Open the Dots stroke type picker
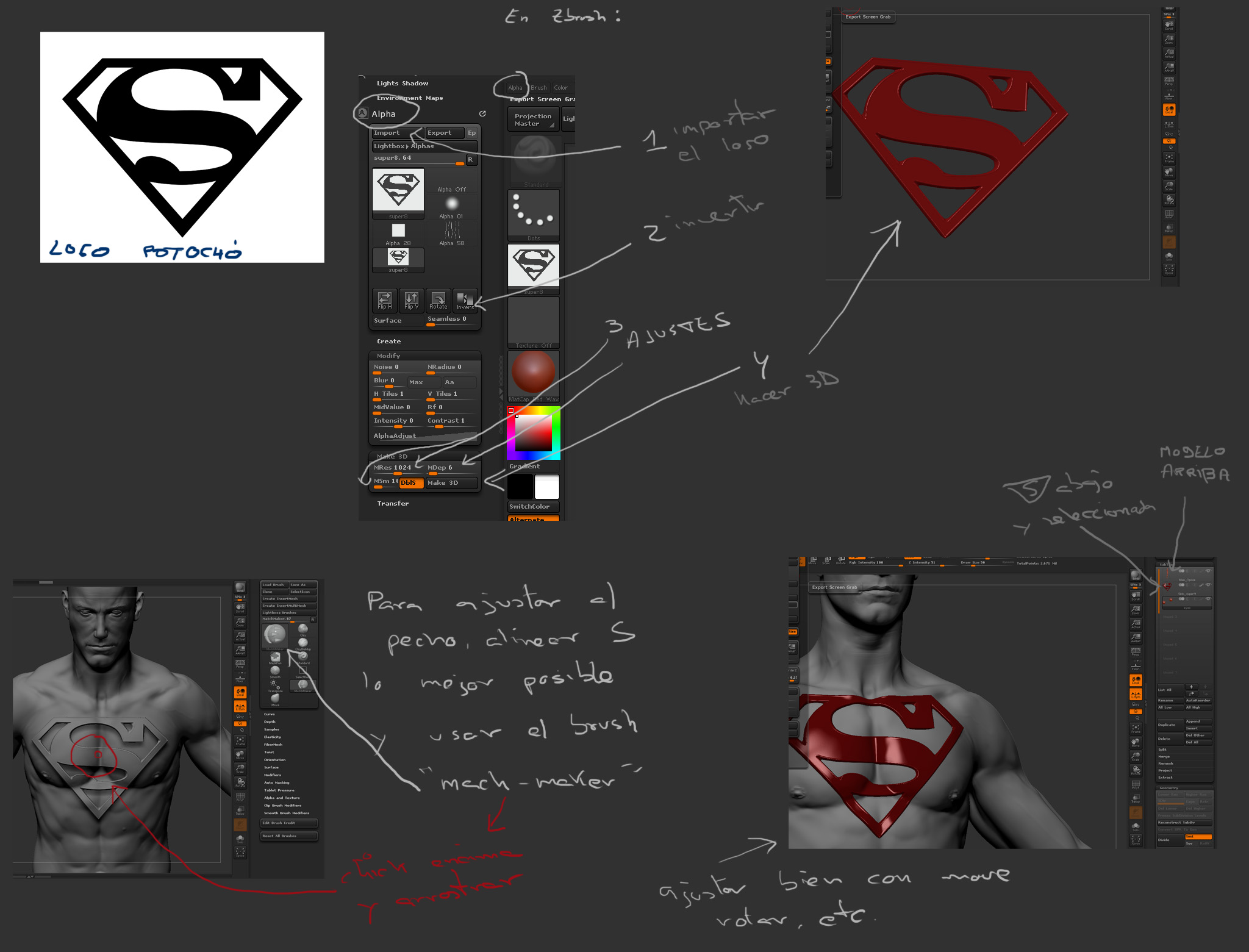This screenshot has height=952, width=1249. click(x=534, y=214)
